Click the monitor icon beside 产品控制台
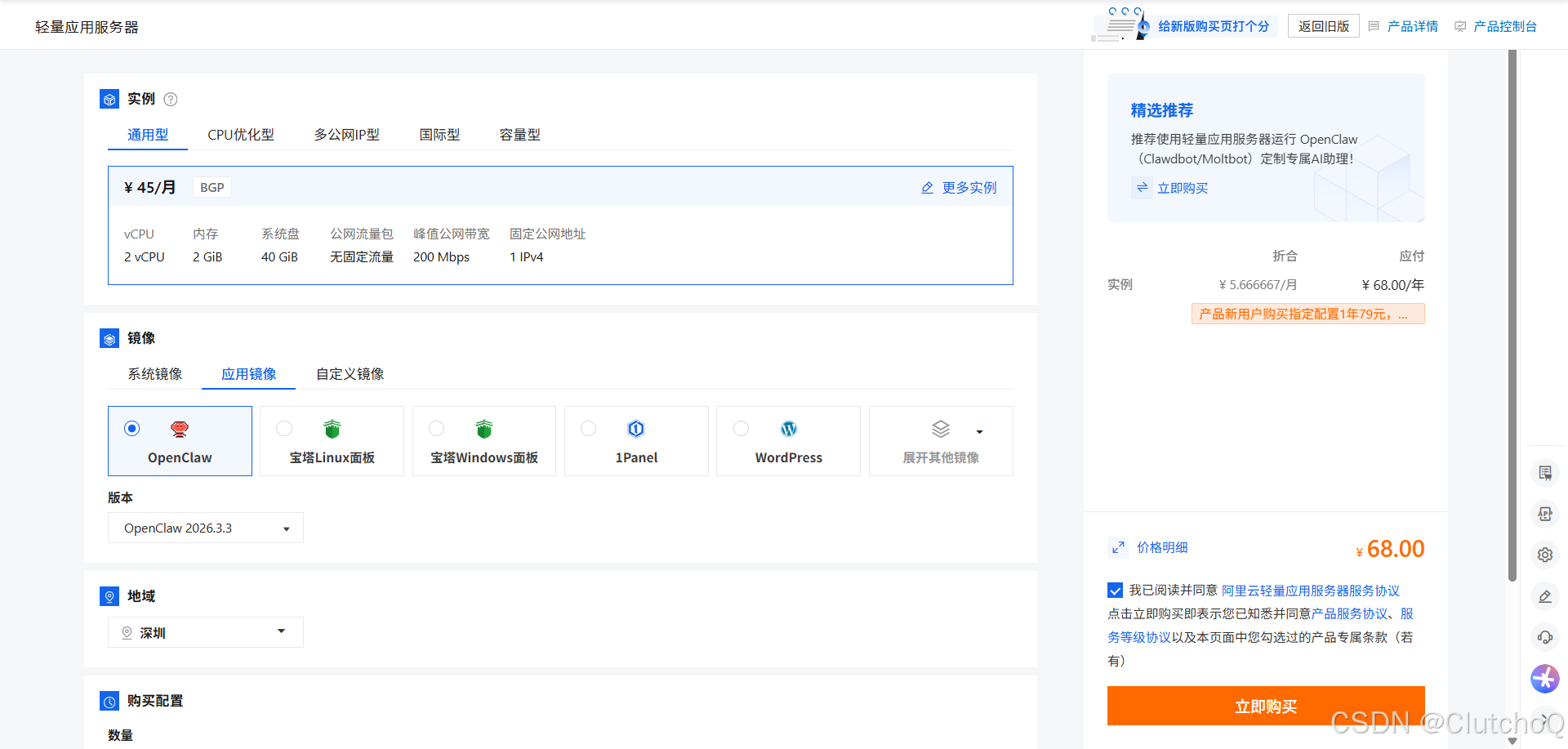 click(x=1460, y=26)
